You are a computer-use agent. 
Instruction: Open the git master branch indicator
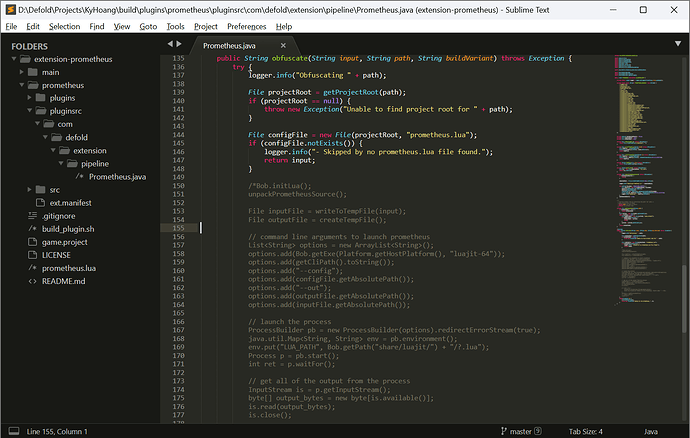coord(521,431)
